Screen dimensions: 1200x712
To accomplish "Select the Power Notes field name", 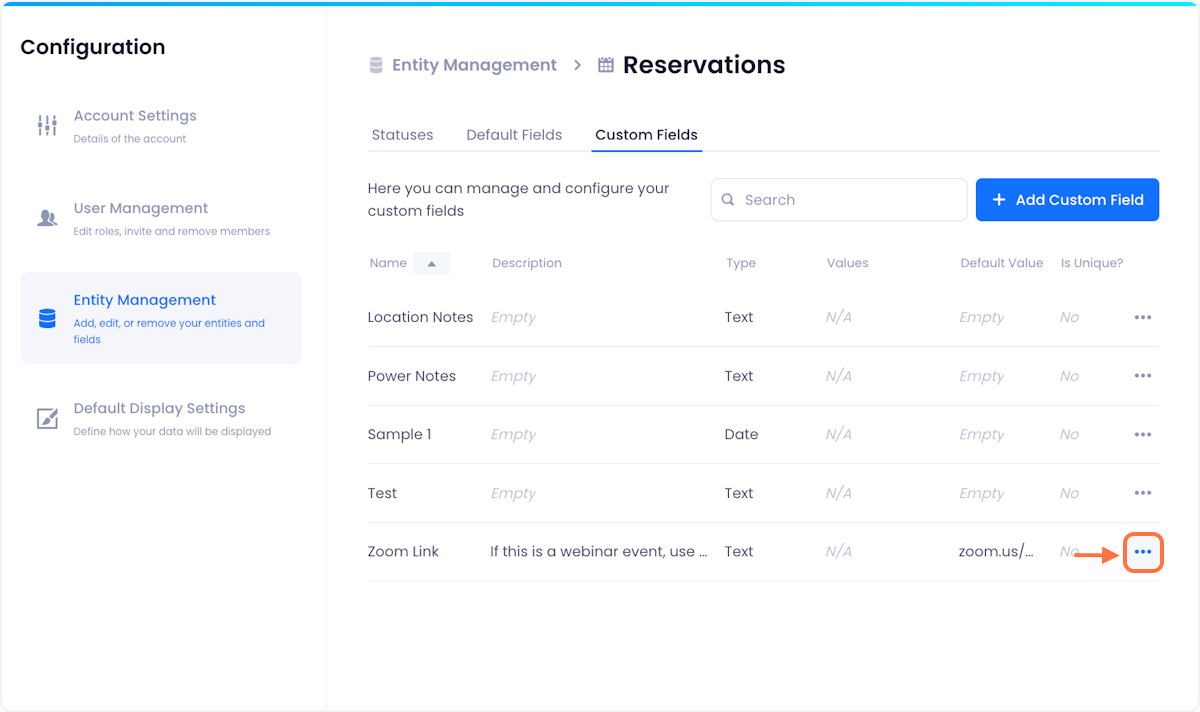I will (x=411, y=376).
